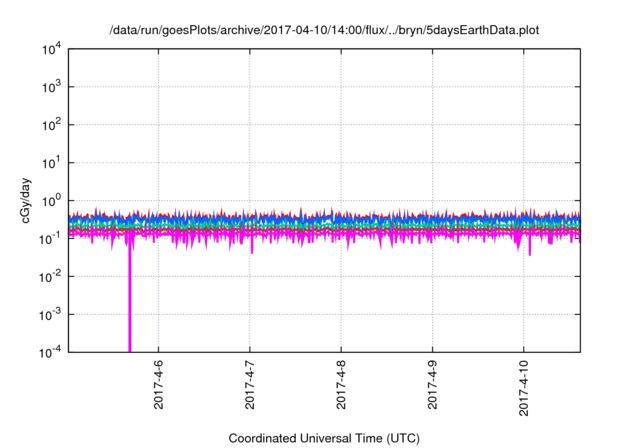Click the 10^3 y-axis tick label
Screen dimensions: 640x448
pyautogui.click(x=51, y=87)
